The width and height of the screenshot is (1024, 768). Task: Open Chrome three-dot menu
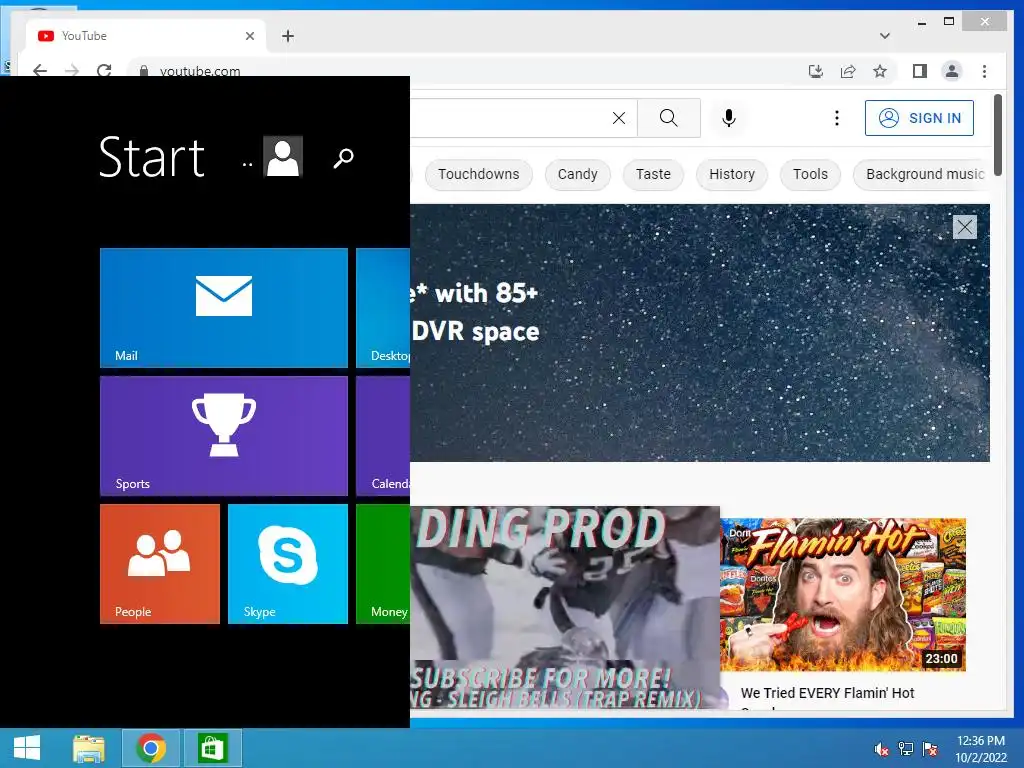point(984,71)
